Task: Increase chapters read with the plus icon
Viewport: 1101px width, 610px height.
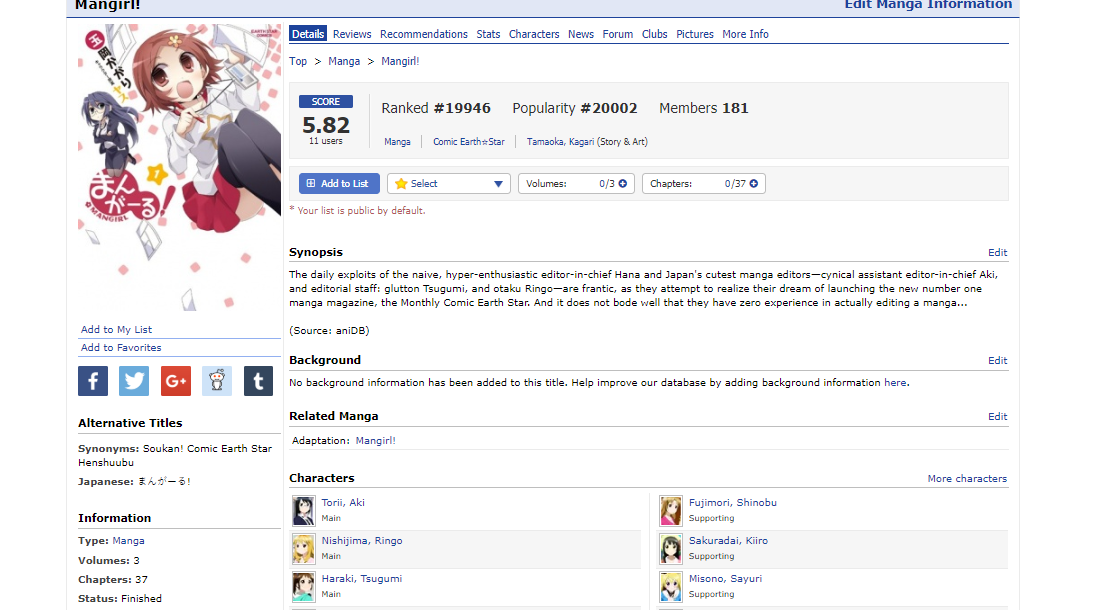Action: point(754,184)
